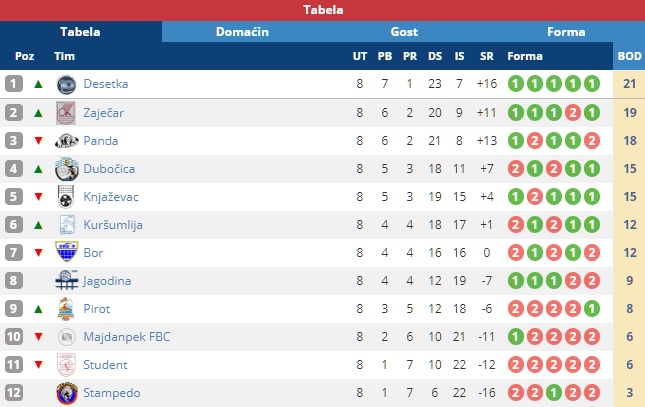This screenshot has width=645, height=407.
Task: Click the Dubočica volleyball logo
Action: (67, 169)
